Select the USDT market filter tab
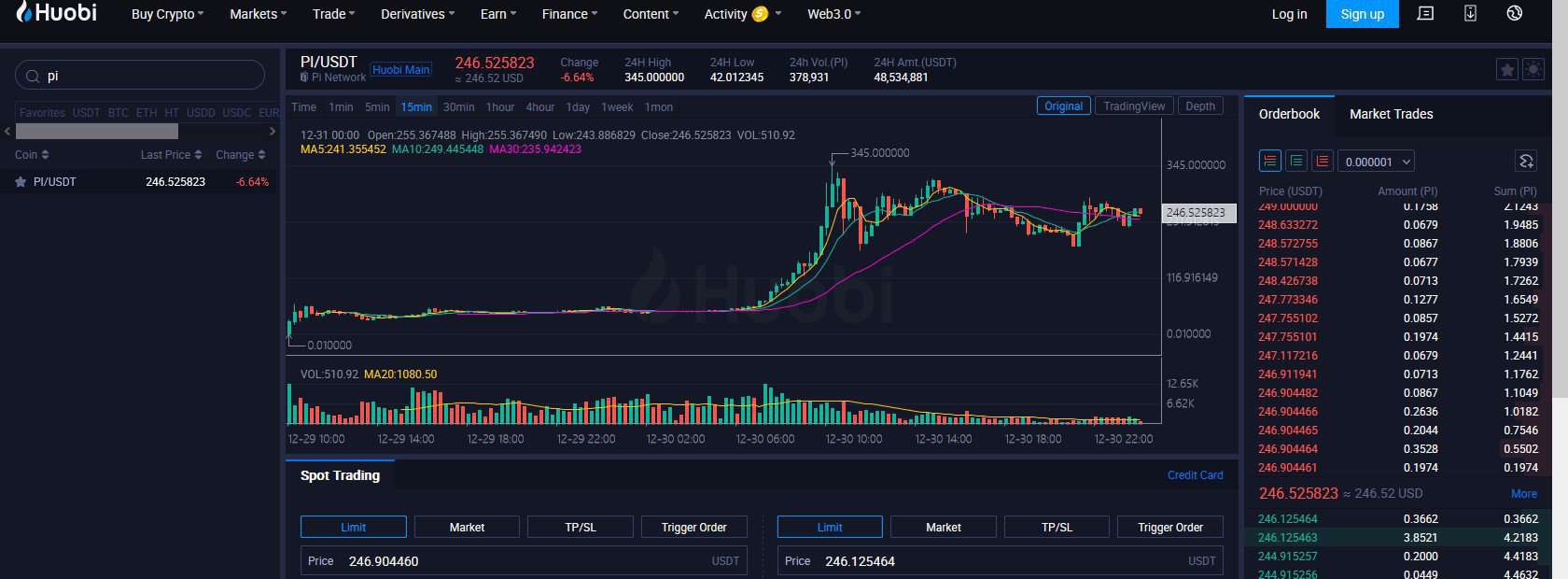 coord(86,113)
